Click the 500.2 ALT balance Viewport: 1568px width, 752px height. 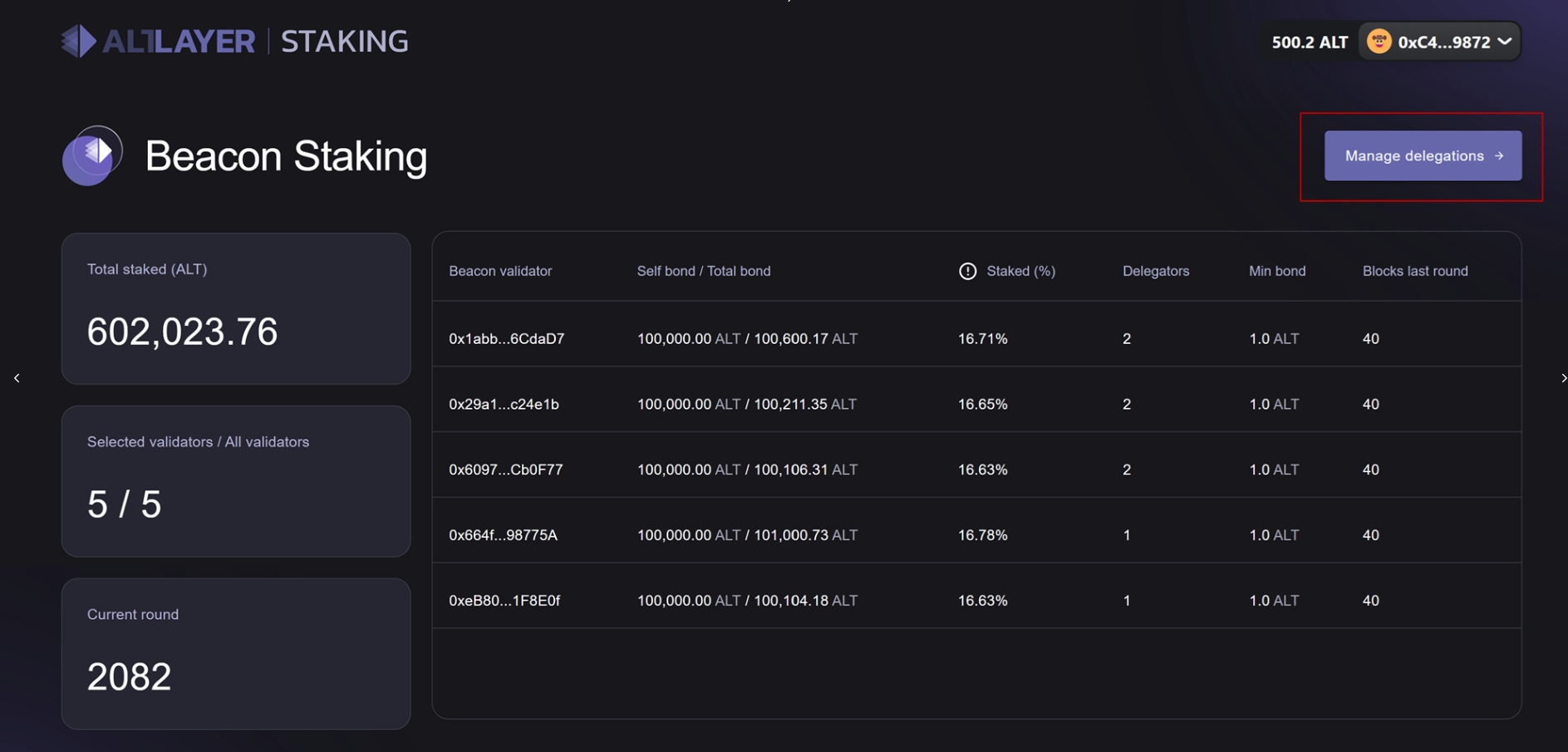1310,42
